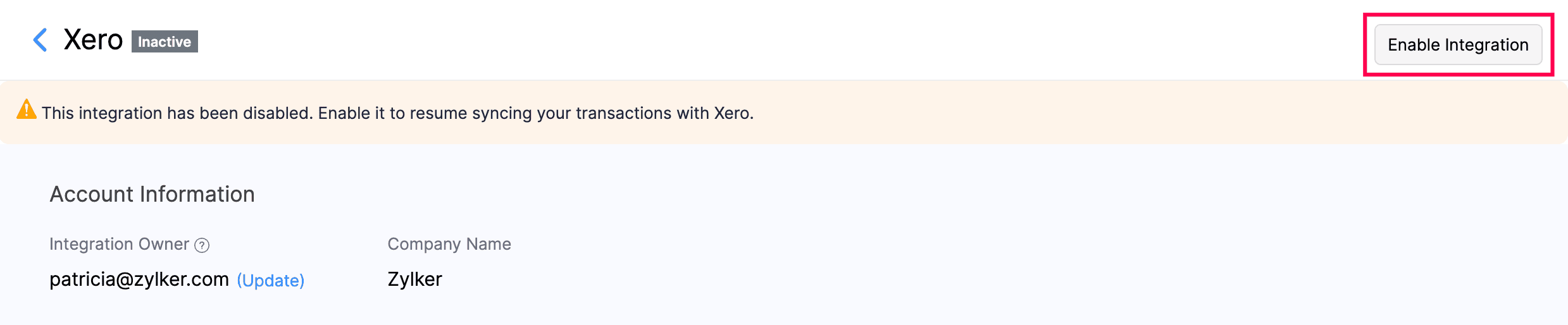Image resolution: width=1568 pixels, height=325 pixels.
Task: Click the Inactive status badge
Action: [x=165, y=42]
